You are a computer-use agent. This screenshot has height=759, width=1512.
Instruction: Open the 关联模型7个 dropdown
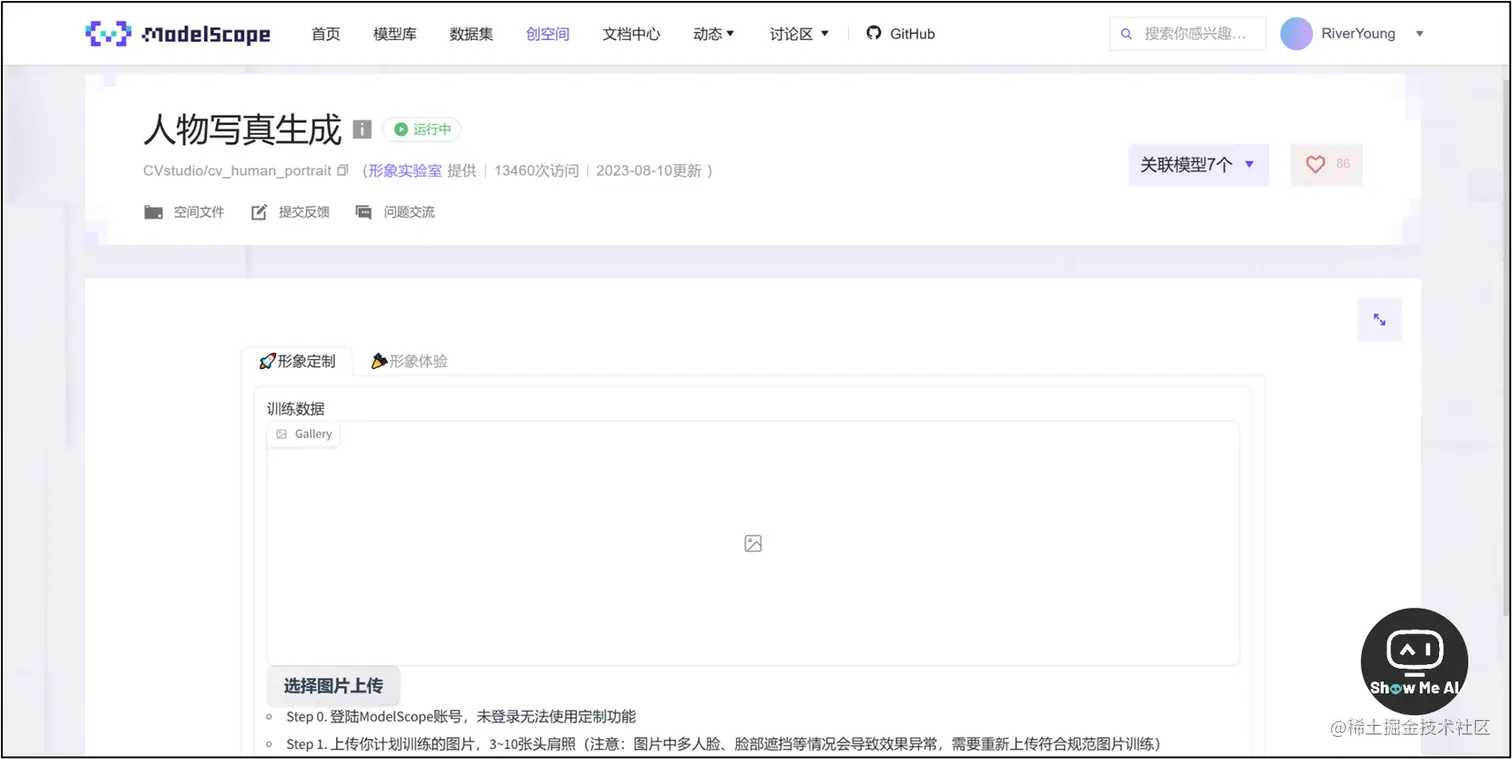(x=1197, y=164)
